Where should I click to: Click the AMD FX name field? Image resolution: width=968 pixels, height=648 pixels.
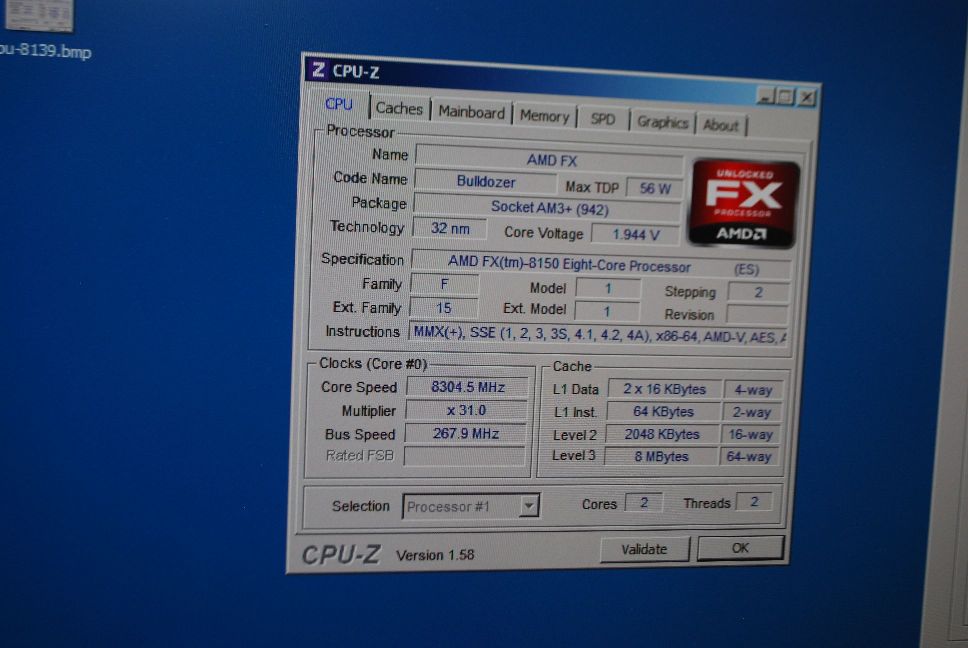[550, 160]
